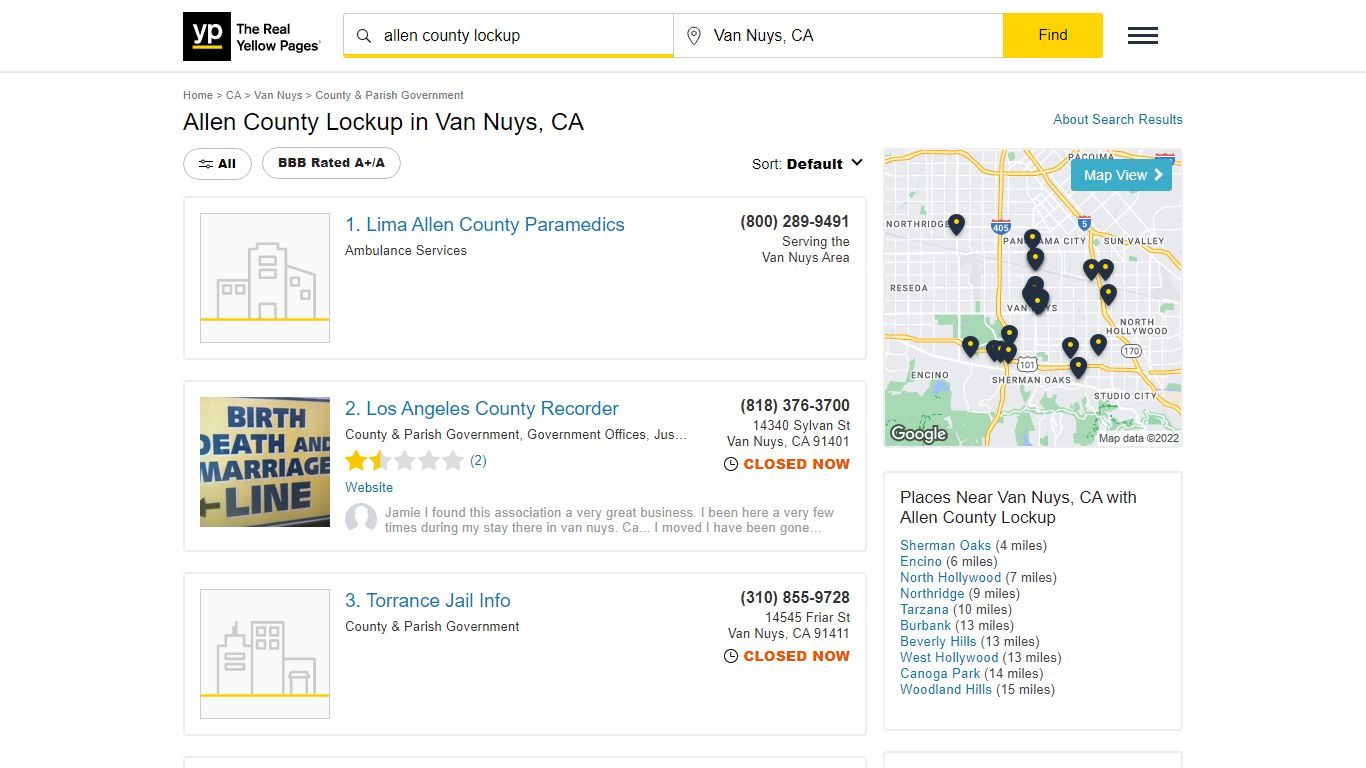Click the Birth Death Marriage Line photo
The height and width of the screenshot is (768, 1366).
(265, 462)
